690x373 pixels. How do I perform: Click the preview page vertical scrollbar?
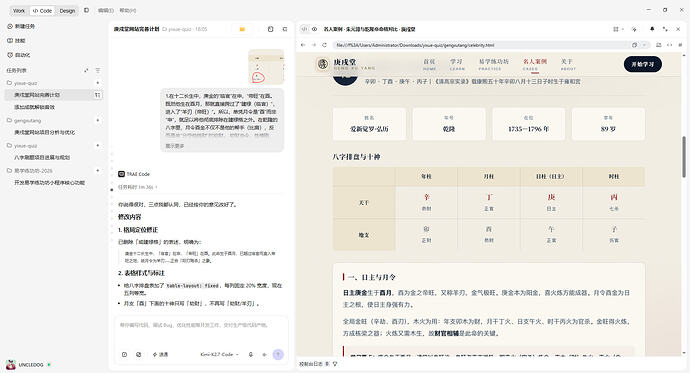coord(684,157)
